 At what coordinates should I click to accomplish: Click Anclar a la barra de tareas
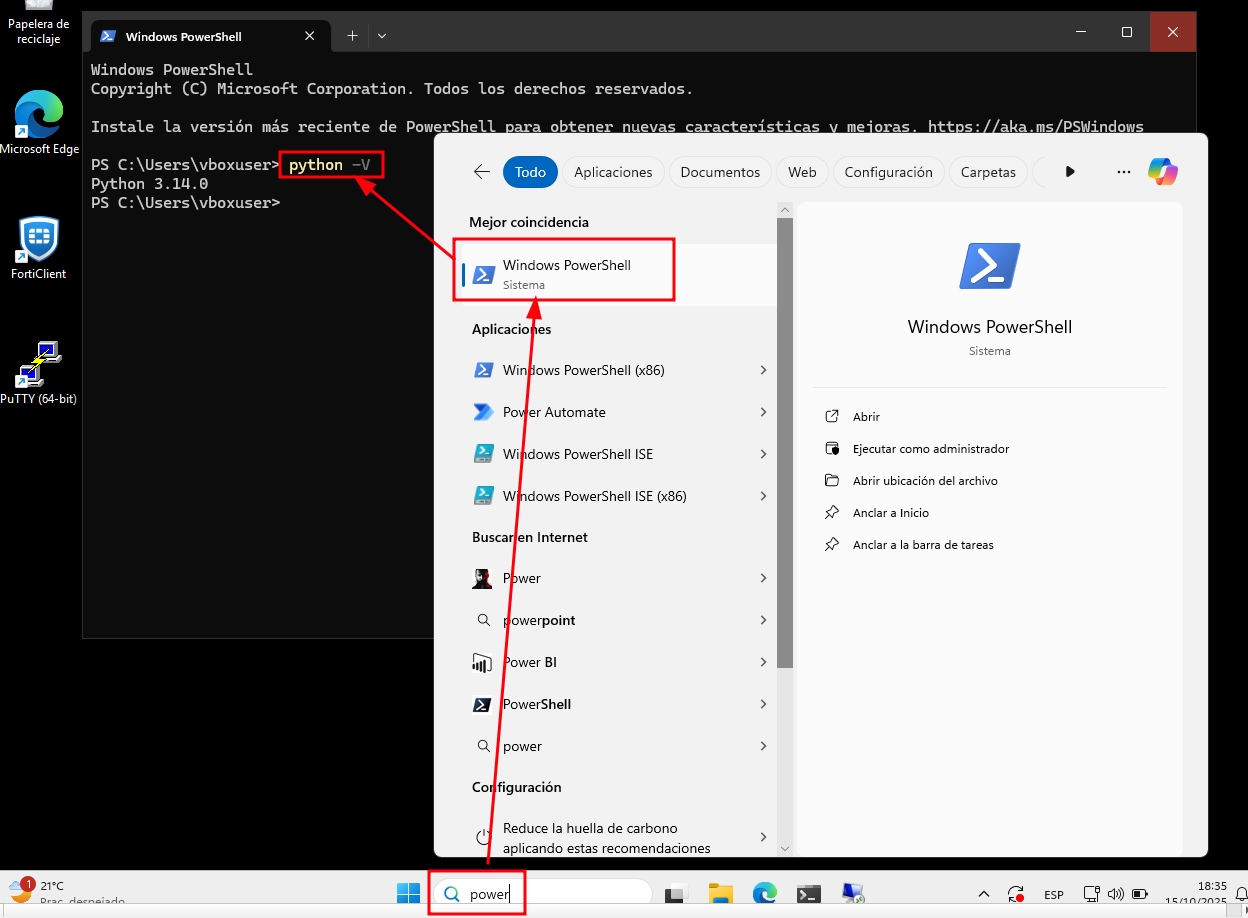tap(922, 545)
